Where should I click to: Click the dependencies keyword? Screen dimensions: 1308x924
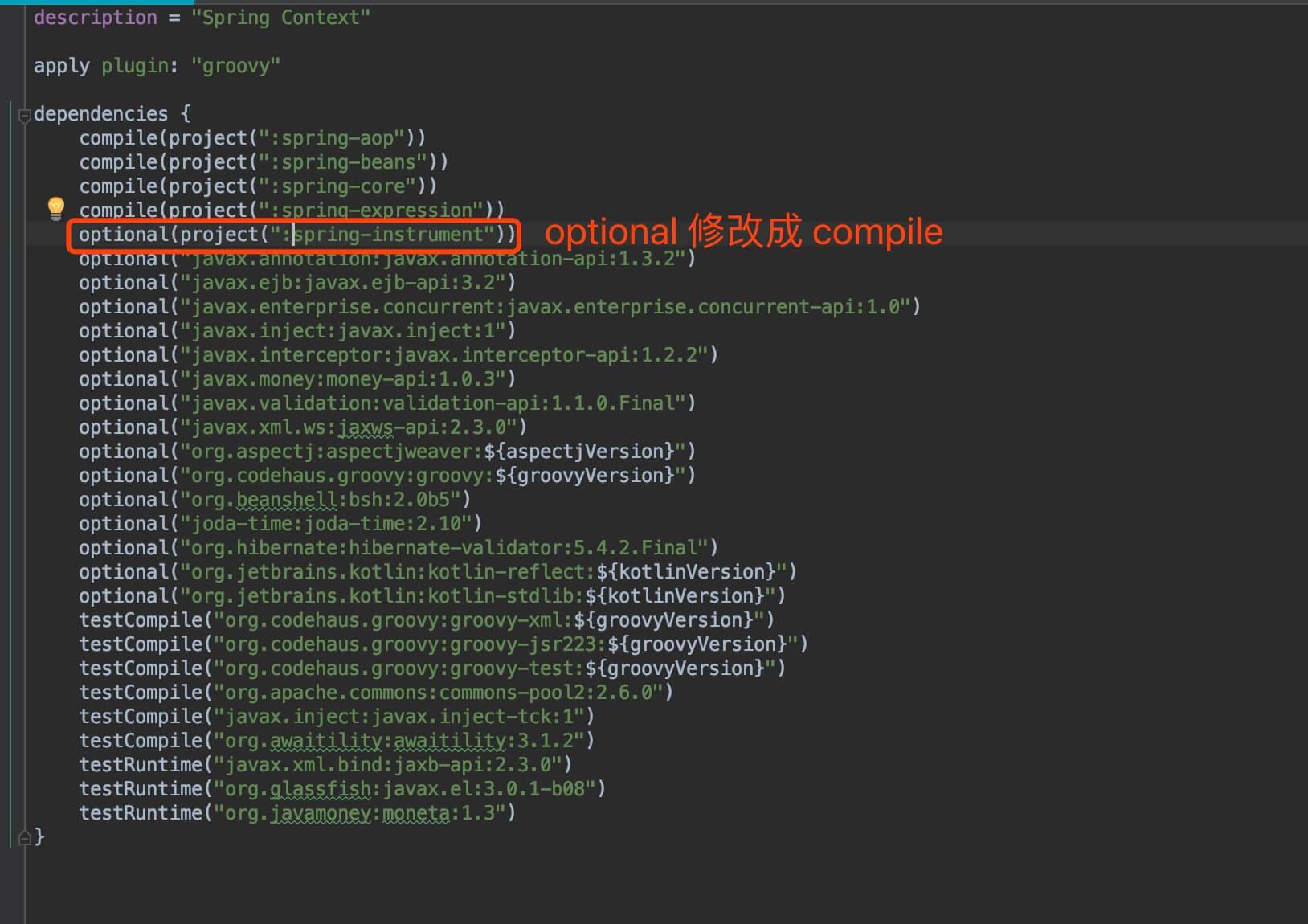click(101, 114)
